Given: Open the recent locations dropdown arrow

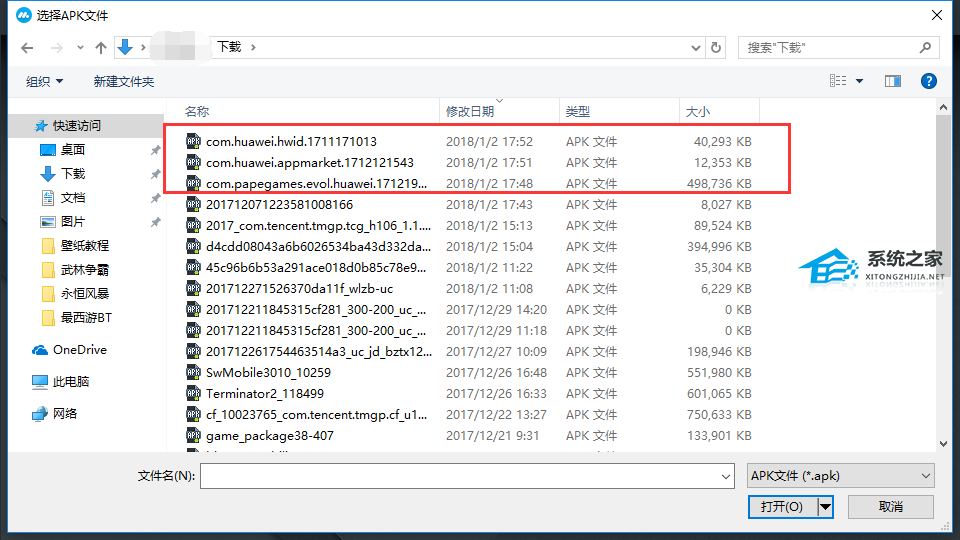Looking at the screenshot, I should tap(80, 48).
